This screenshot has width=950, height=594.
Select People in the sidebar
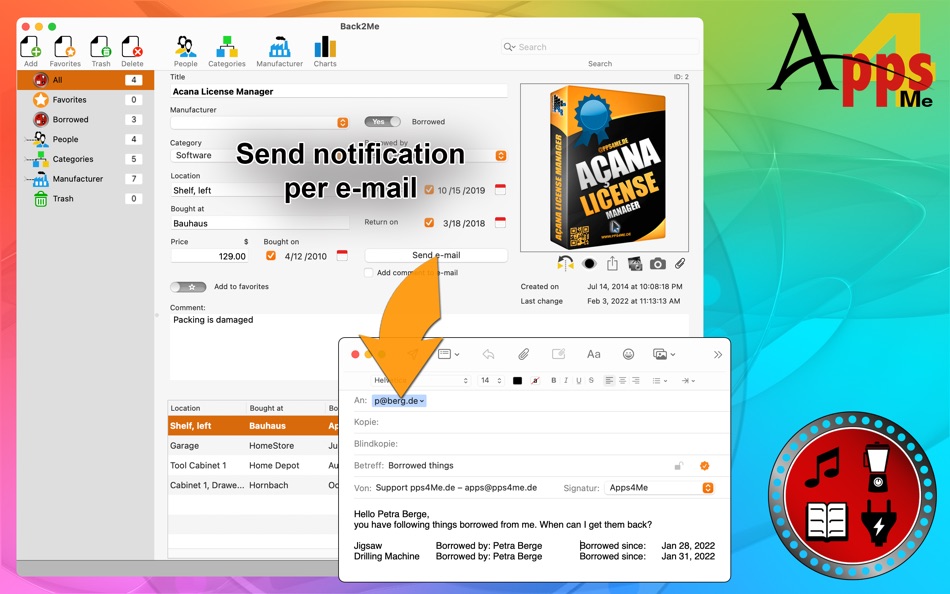click(x=85, y=139)
